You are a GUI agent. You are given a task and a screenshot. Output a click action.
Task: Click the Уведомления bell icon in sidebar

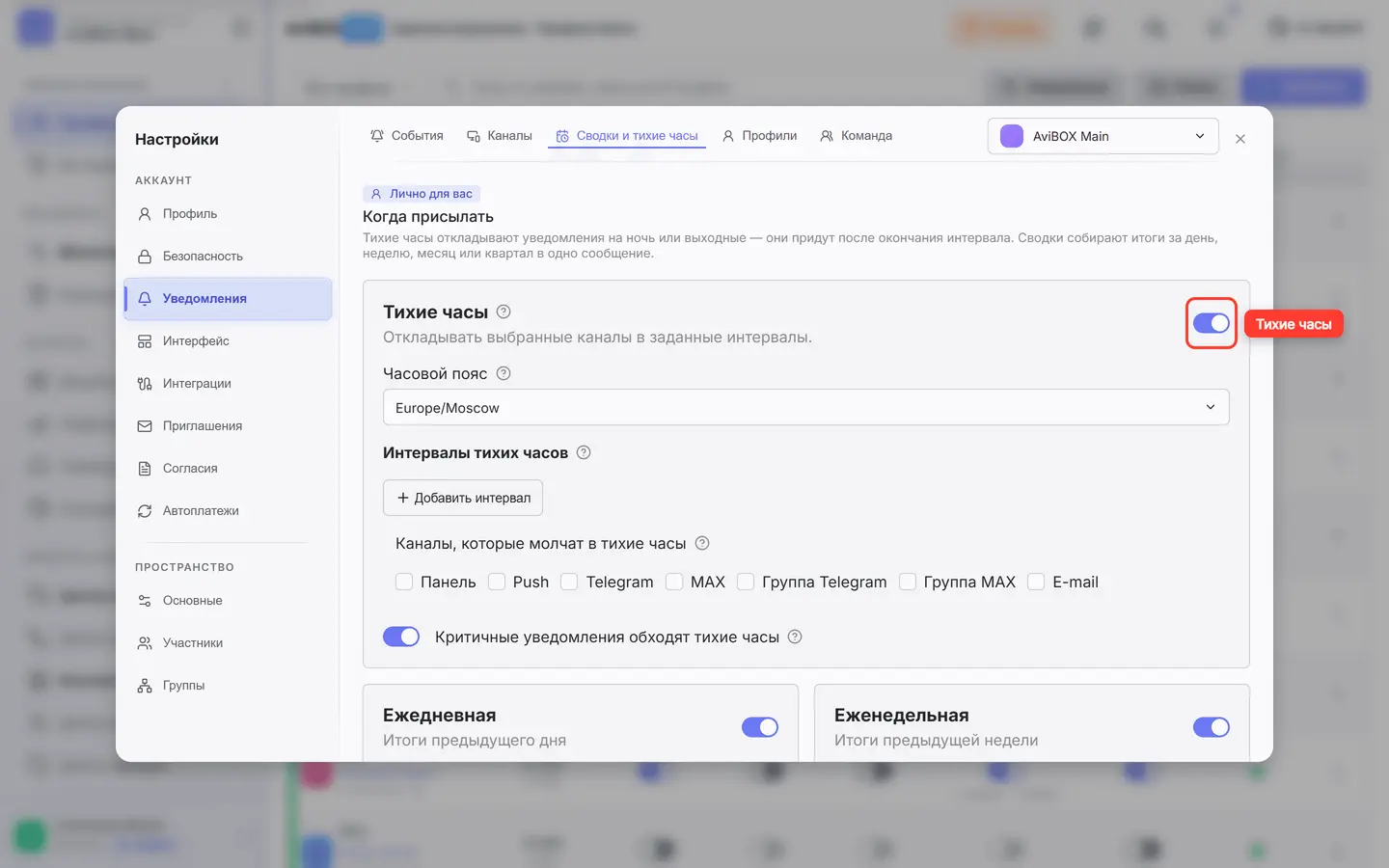point(145,299)
